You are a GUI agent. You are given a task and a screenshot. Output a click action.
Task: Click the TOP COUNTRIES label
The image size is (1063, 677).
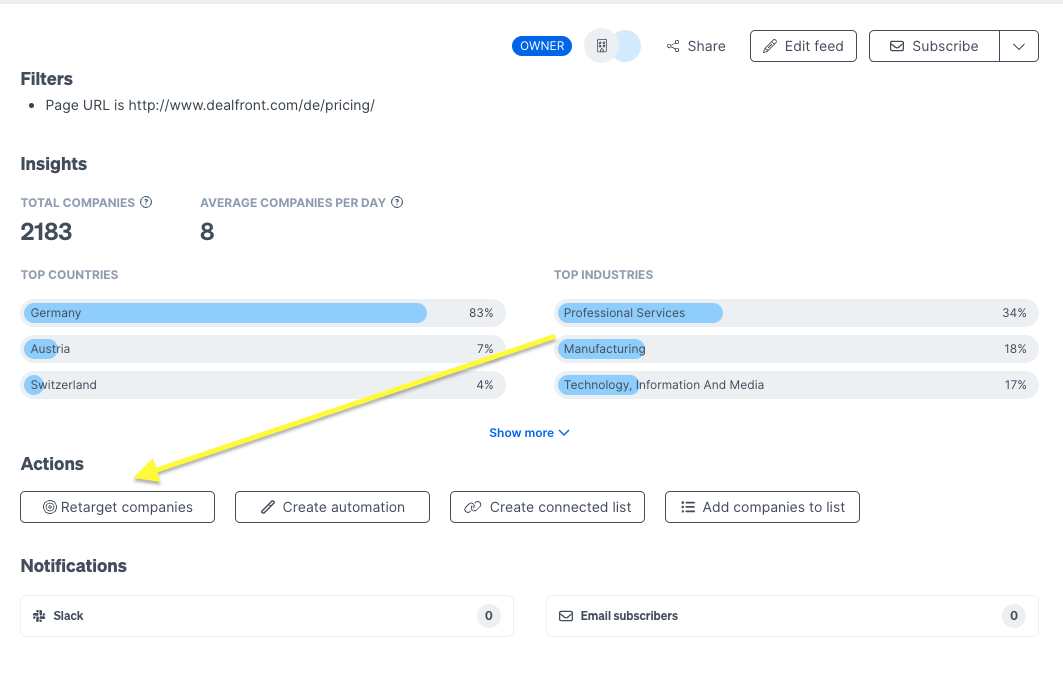69,274
